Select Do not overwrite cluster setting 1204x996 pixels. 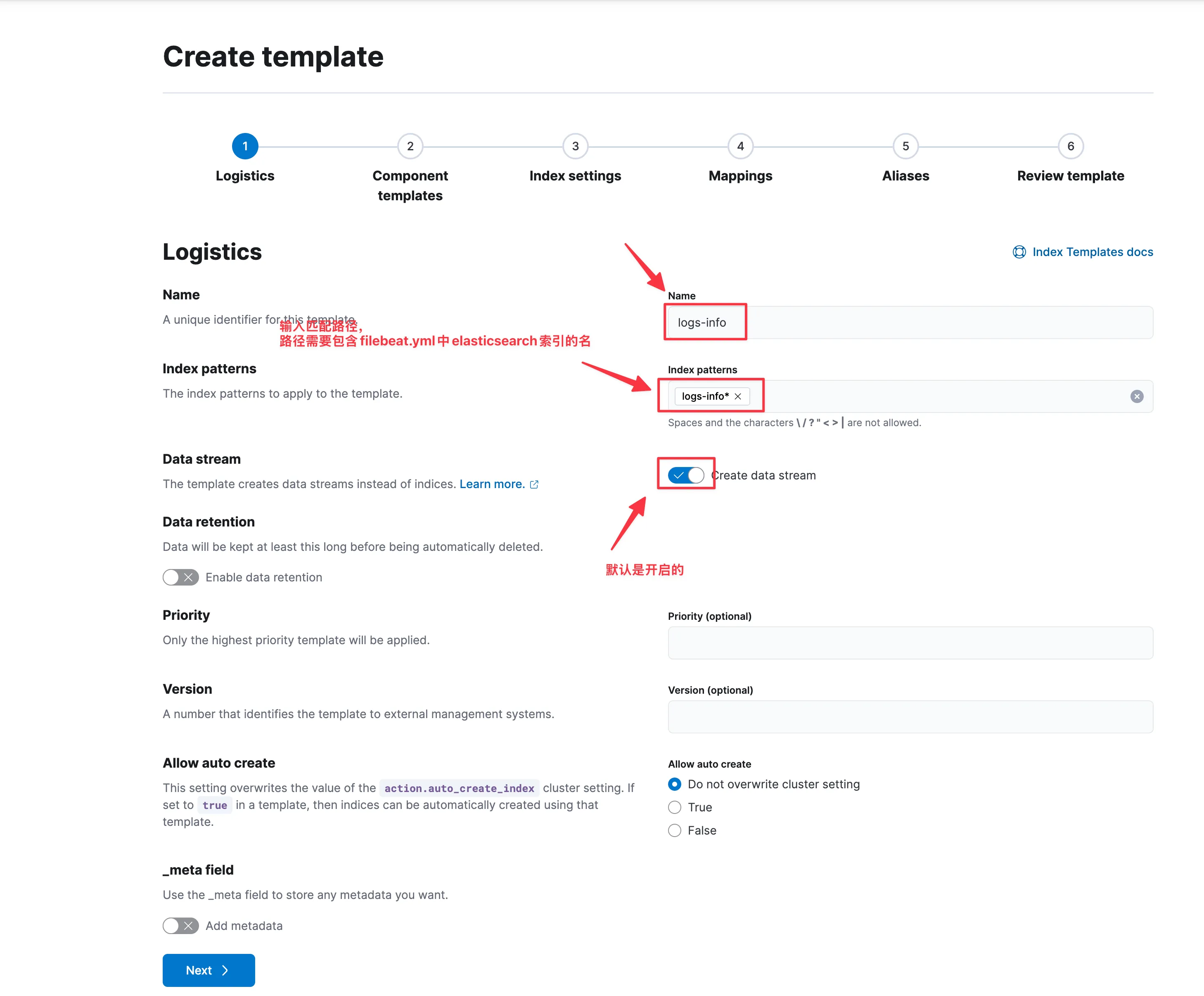point(675,784)
